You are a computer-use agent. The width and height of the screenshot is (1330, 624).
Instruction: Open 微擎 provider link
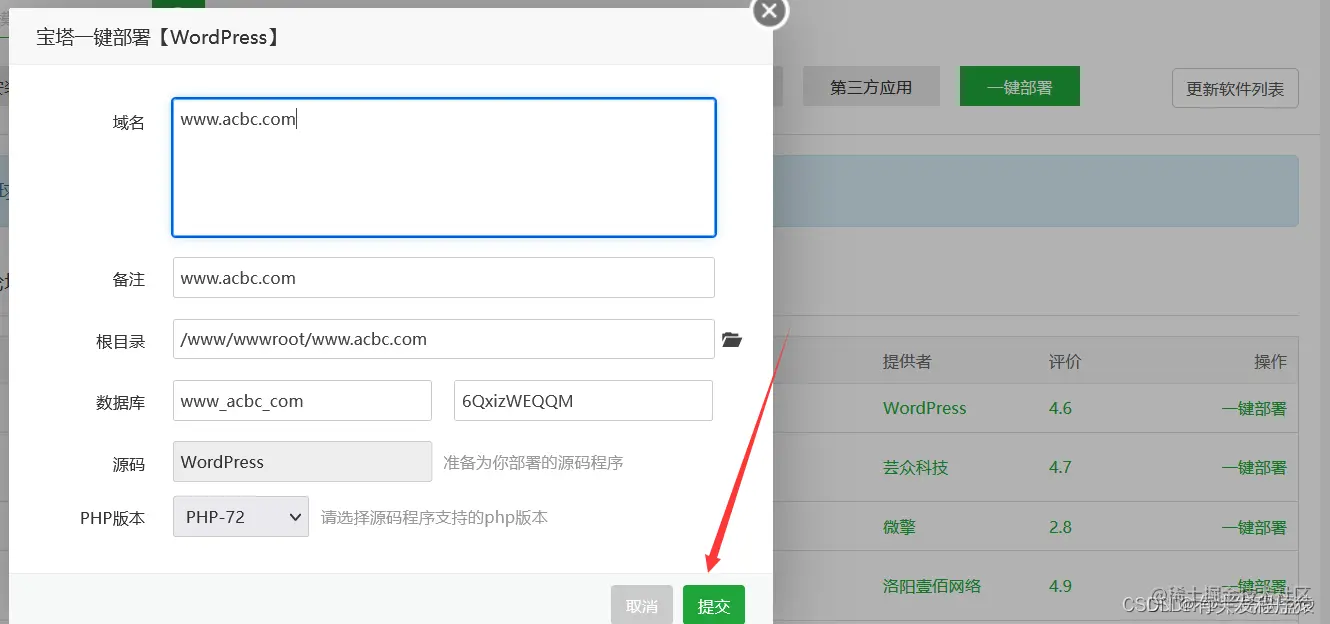coord(899,527)
